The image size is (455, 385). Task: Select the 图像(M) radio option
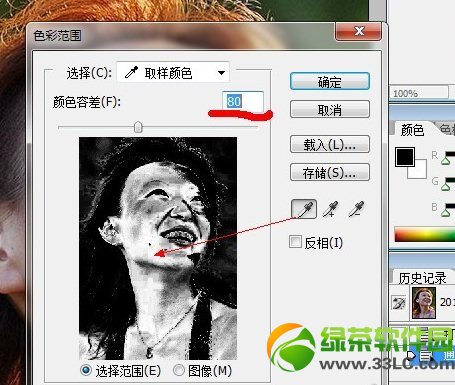pyautogui.click(x=179, y=370)
